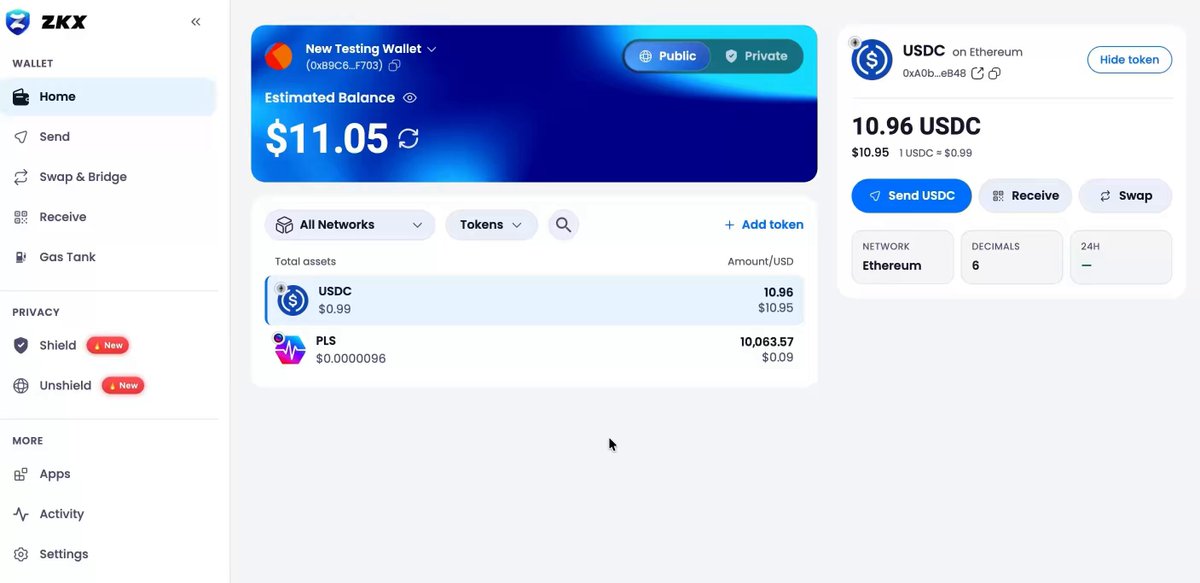Open the All Networks dropdown
Viewport: 1200px width, 583px height.
(350, 225)
